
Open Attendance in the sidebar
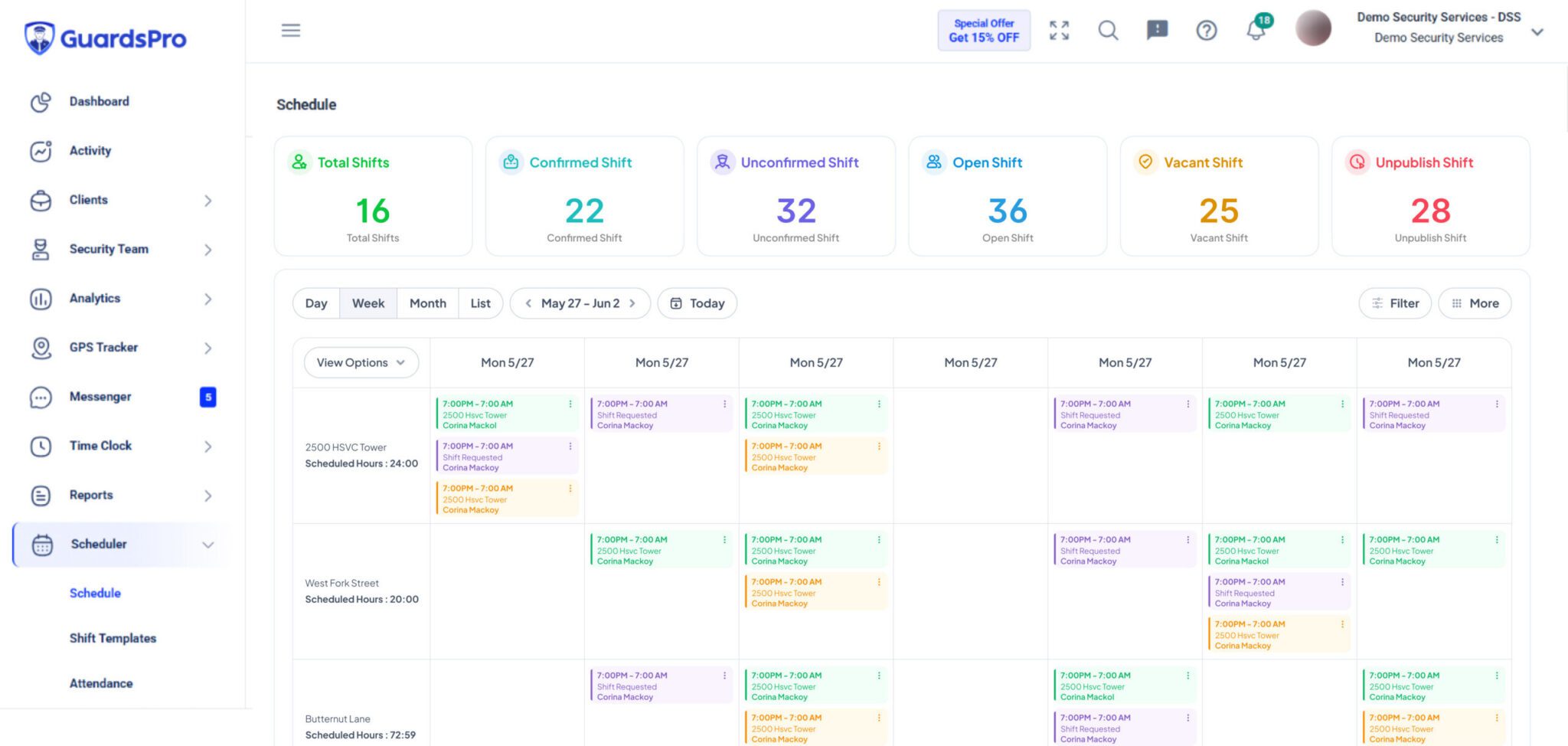(x=101, y=683)
